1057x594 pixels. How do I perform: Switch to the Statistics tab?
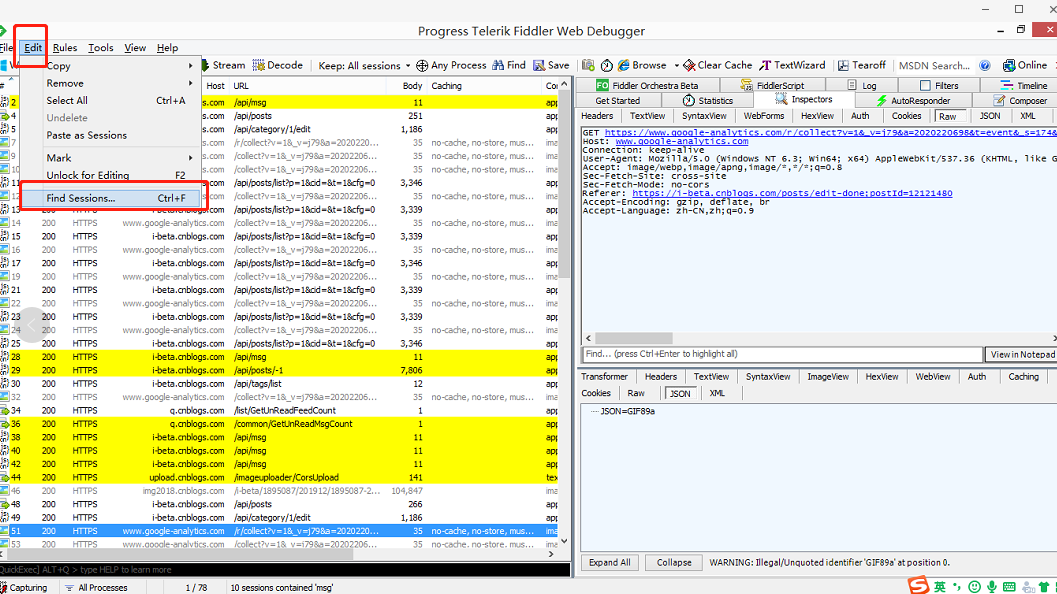click(707, 100)
